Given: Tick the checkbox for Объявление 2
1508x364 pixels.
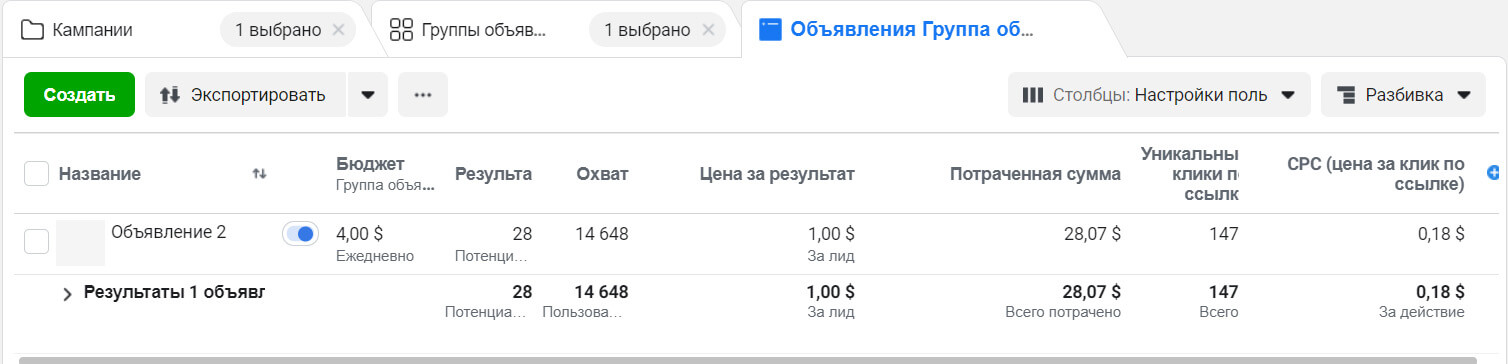Looking at the screenshot, I should (36, 240).
